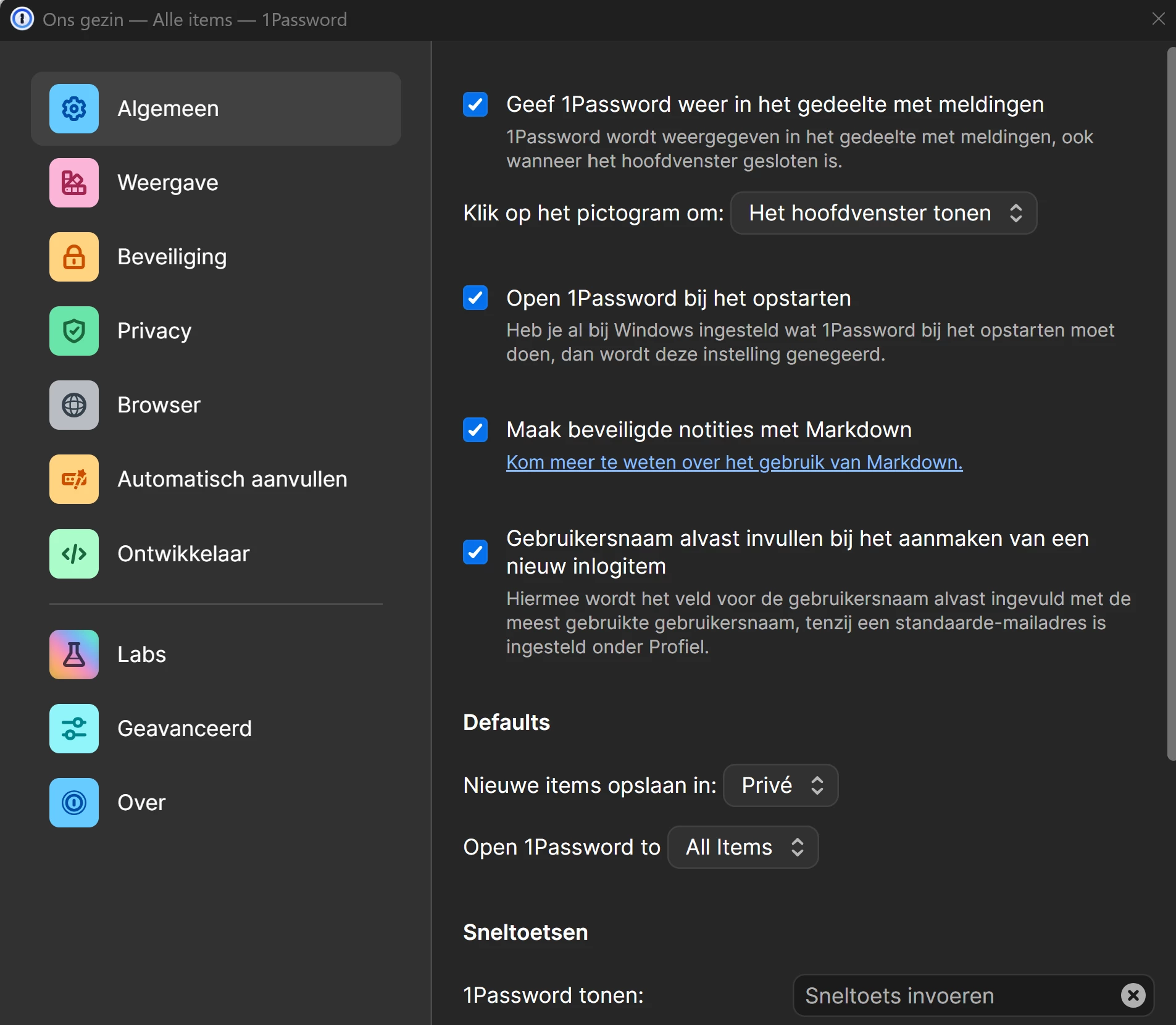Image resolution: width=1176 pixels, height=1025 pixels.
Task: Follow the Markdown usage help link
Action: pos(734,462)
